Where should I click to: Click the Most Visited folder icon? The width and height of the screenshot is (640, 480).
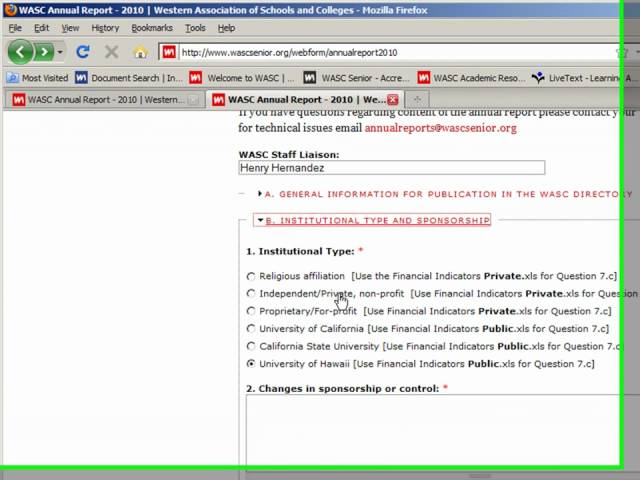[12, 78]
